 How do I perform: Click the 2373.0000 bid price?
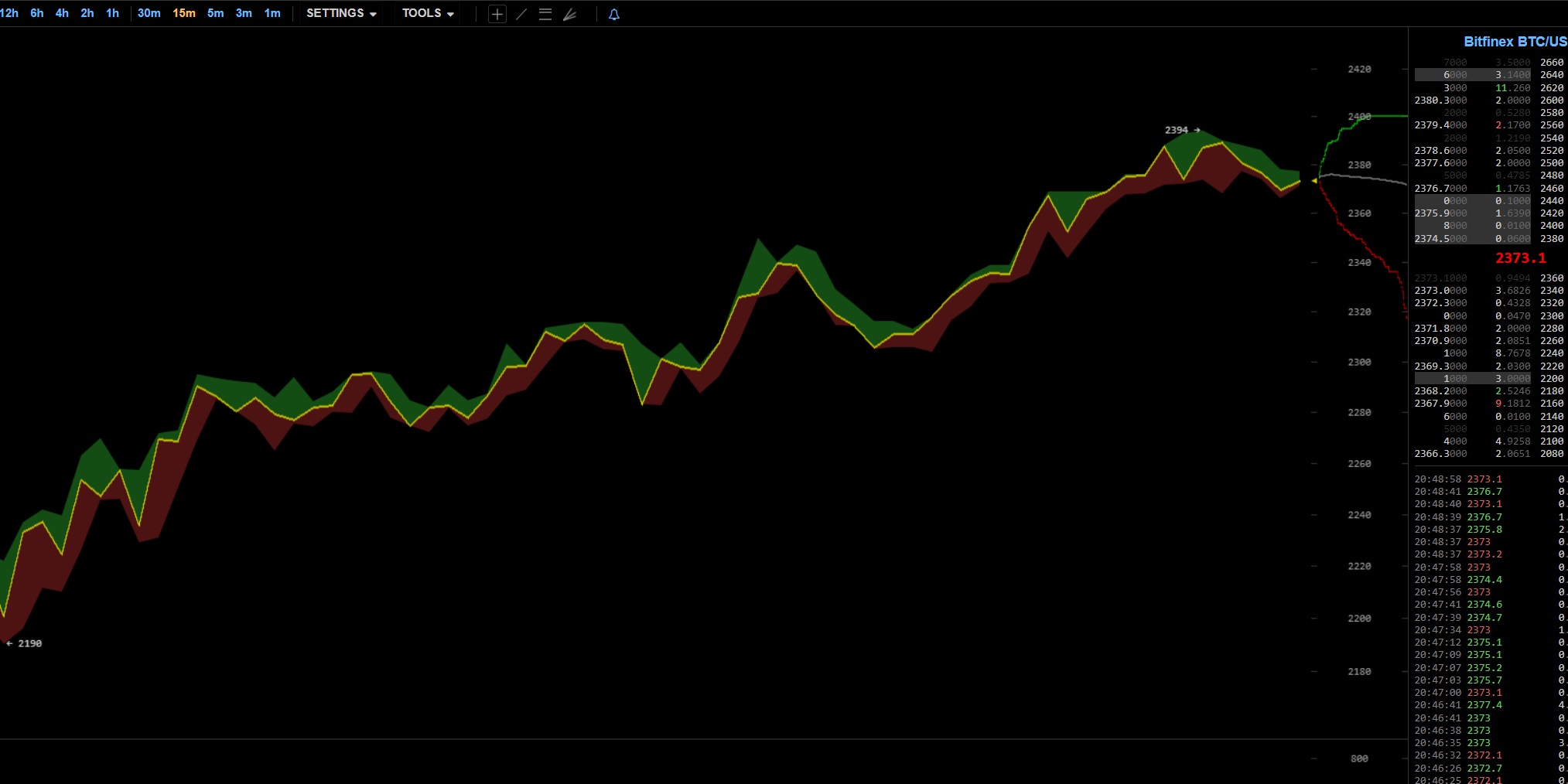pyautogui.click(x=1440, y=291)
